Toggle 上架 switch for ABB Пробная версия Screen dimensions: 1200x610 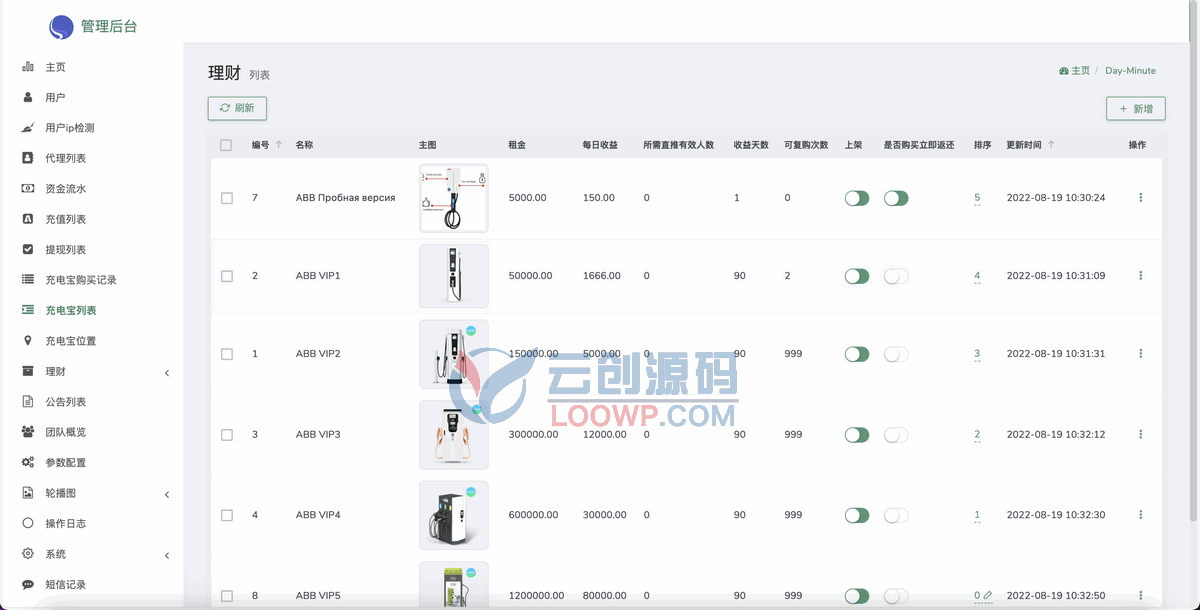click(x=857, y=198)
